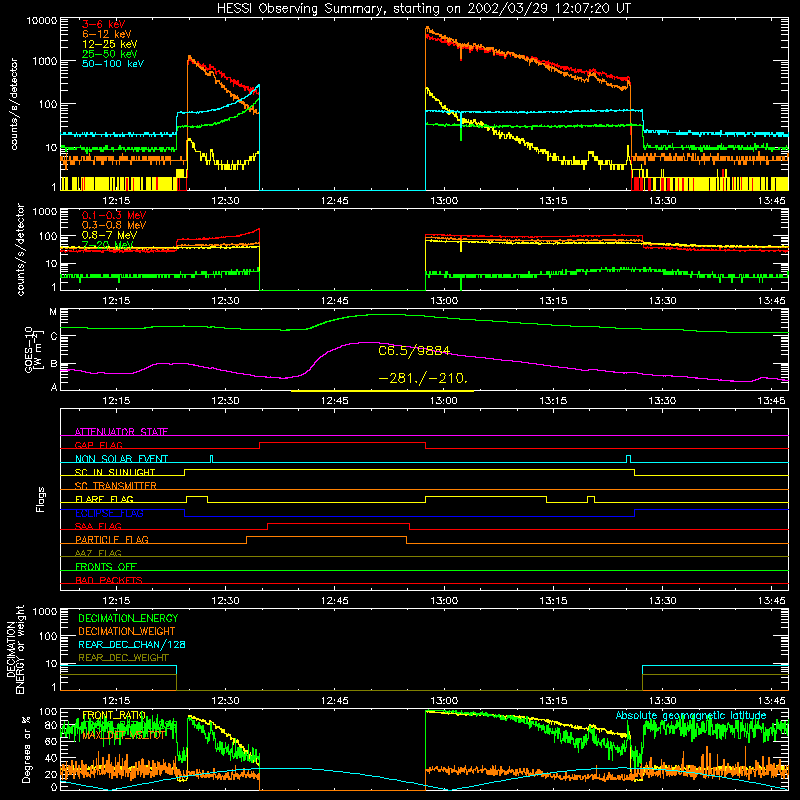Click the REAR_DEC_CHAN/128 legend label

pos(132,645)
